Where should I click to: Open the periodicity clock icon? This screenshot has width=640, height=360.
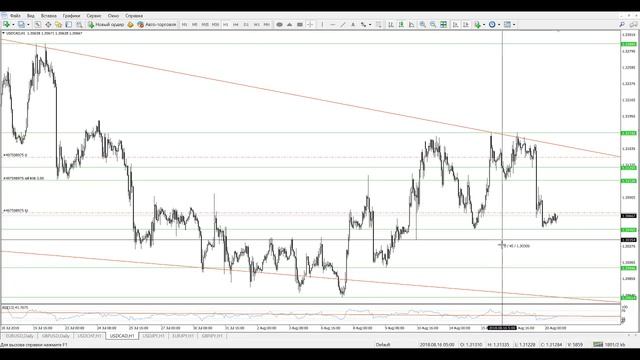[492, 24]
